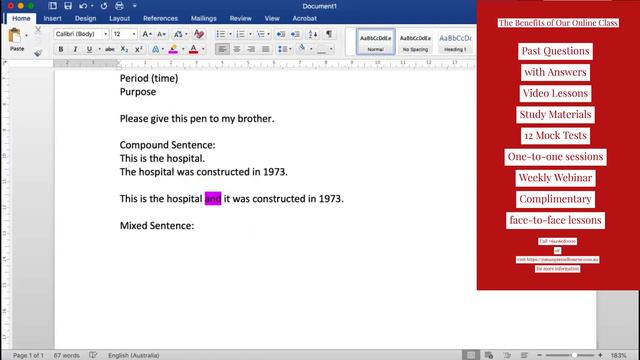Click the spelling proofing icon in status bar
Screen dimensions: 640x360
click(x=93, y=355)
